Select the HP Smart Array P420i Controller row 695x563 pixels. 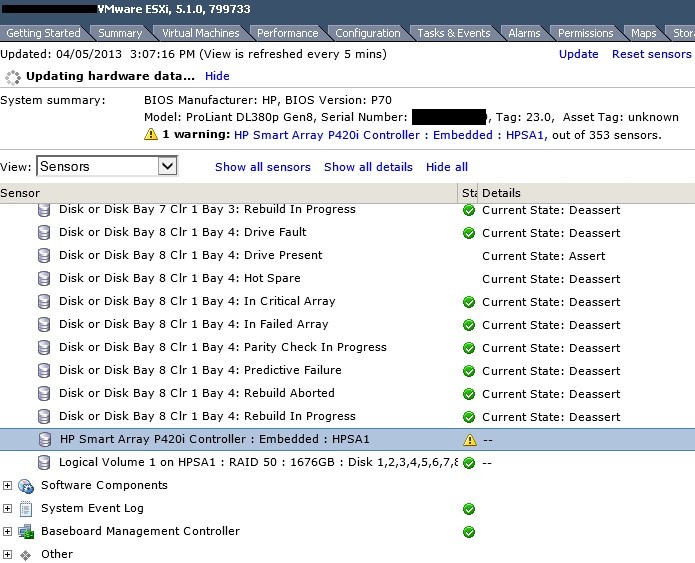(x=348, y=440)
